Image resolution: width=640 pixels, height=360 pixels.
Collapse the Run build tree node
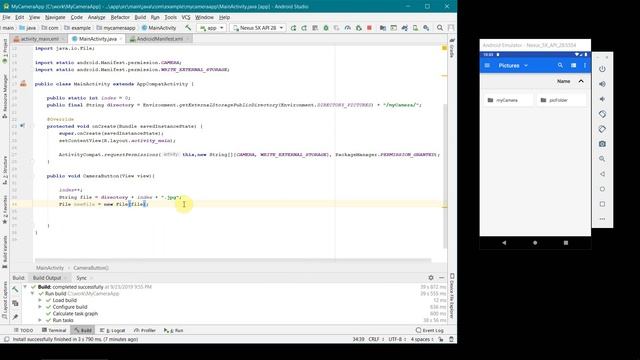pos(33,293)
